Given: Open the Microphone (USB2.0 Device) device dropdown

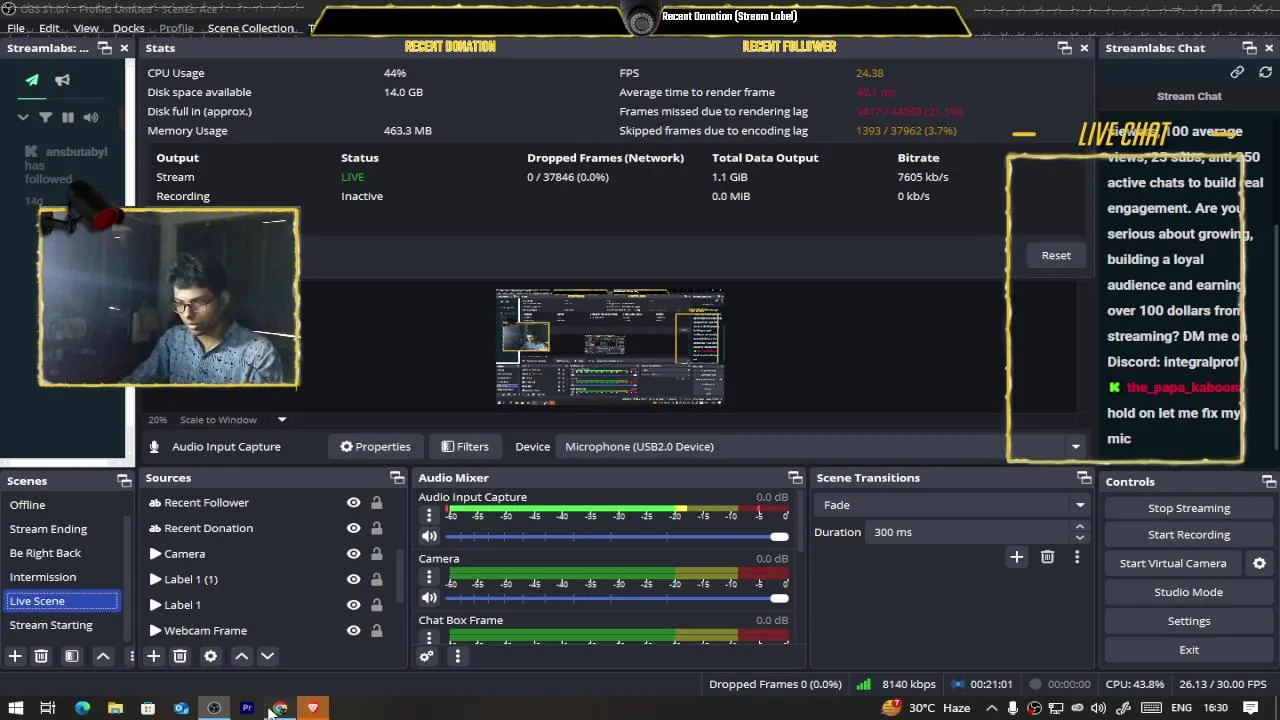Looking at the screenshot, I should click(x=823, y=447).
